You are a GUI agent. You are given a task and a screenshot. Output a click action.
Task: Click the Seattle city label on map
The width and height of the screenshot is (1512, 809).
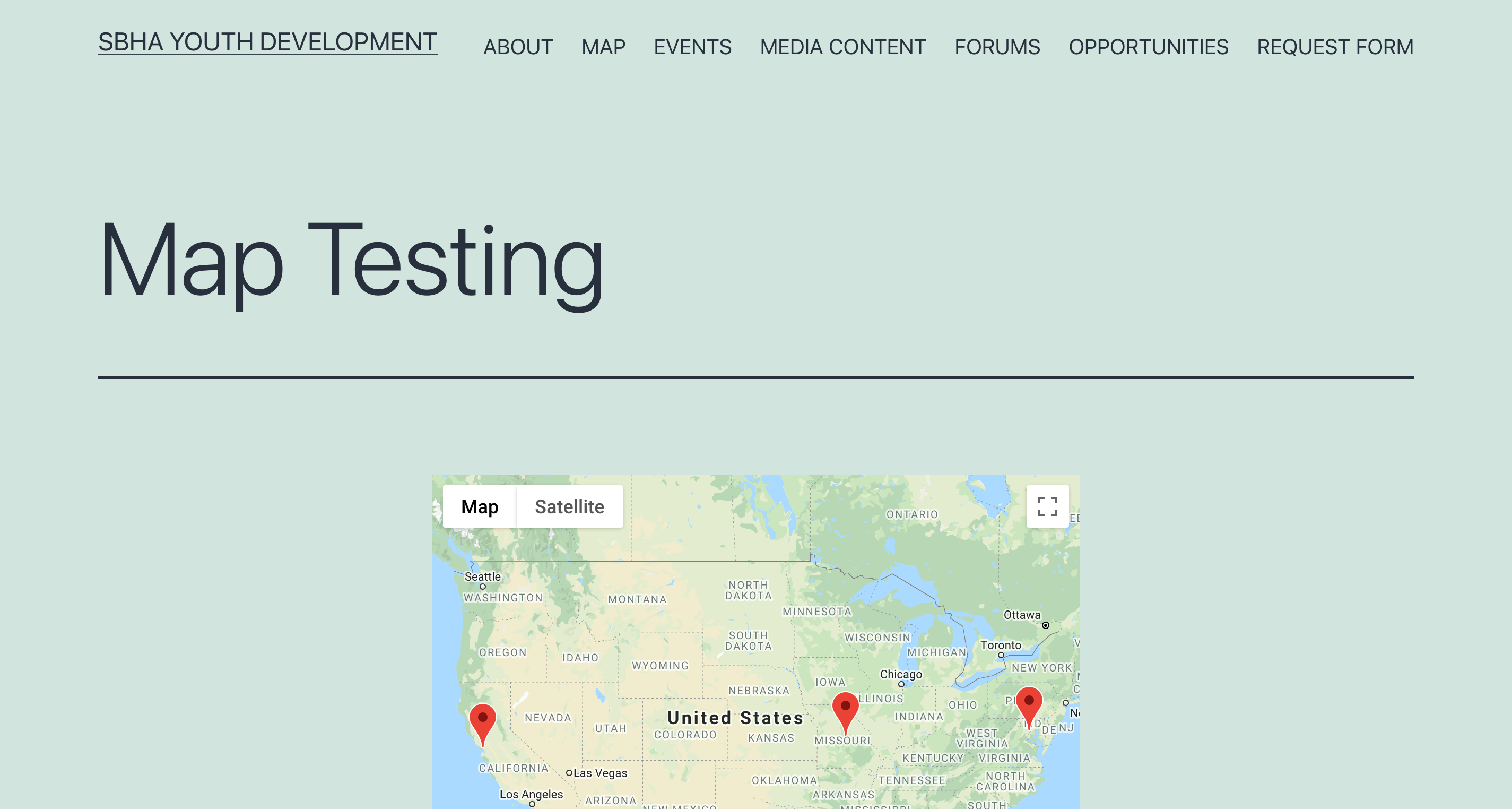482,576
